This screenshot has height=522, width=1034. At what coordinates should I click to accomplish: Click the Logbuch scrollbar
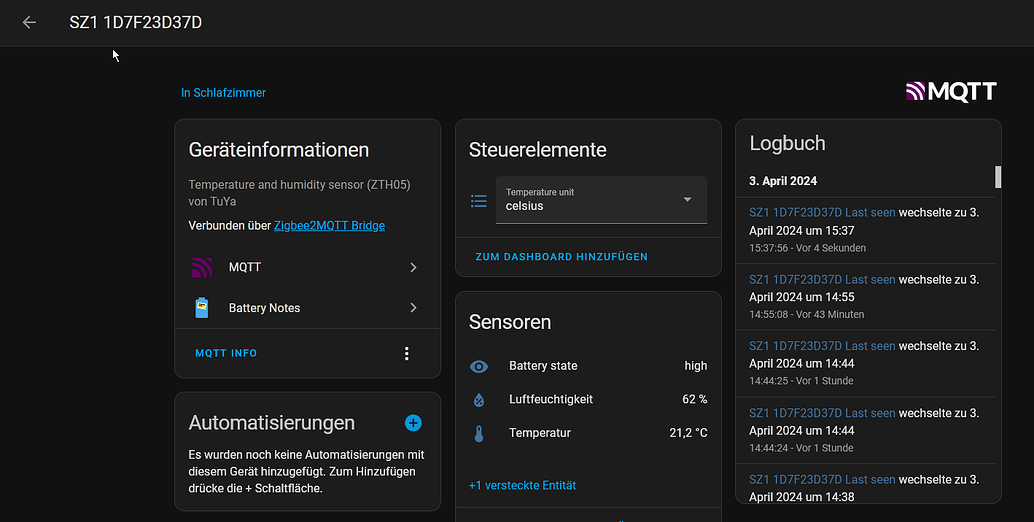997,177
